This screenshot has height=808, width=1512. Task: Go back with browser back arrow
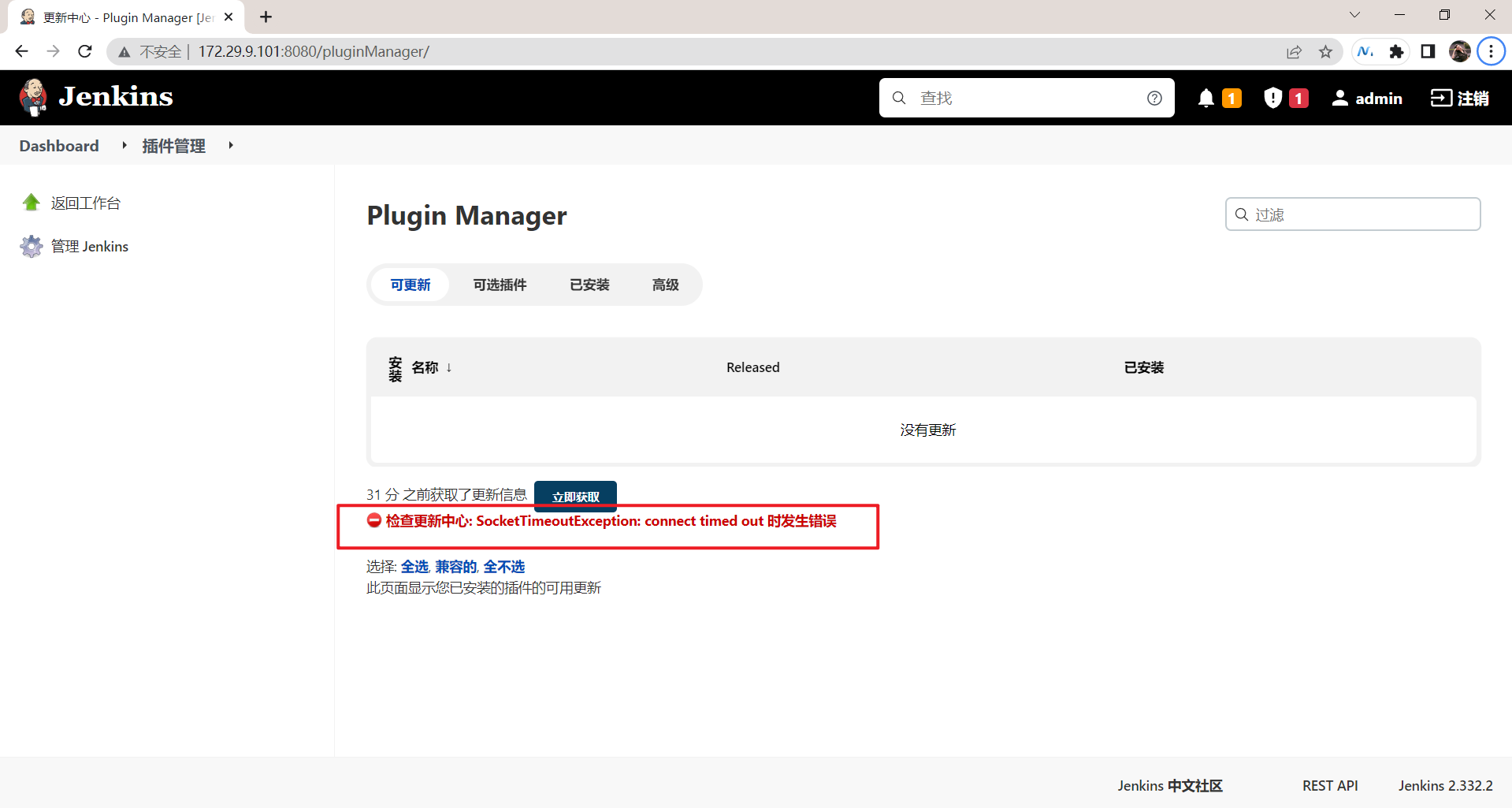point(21,51)
